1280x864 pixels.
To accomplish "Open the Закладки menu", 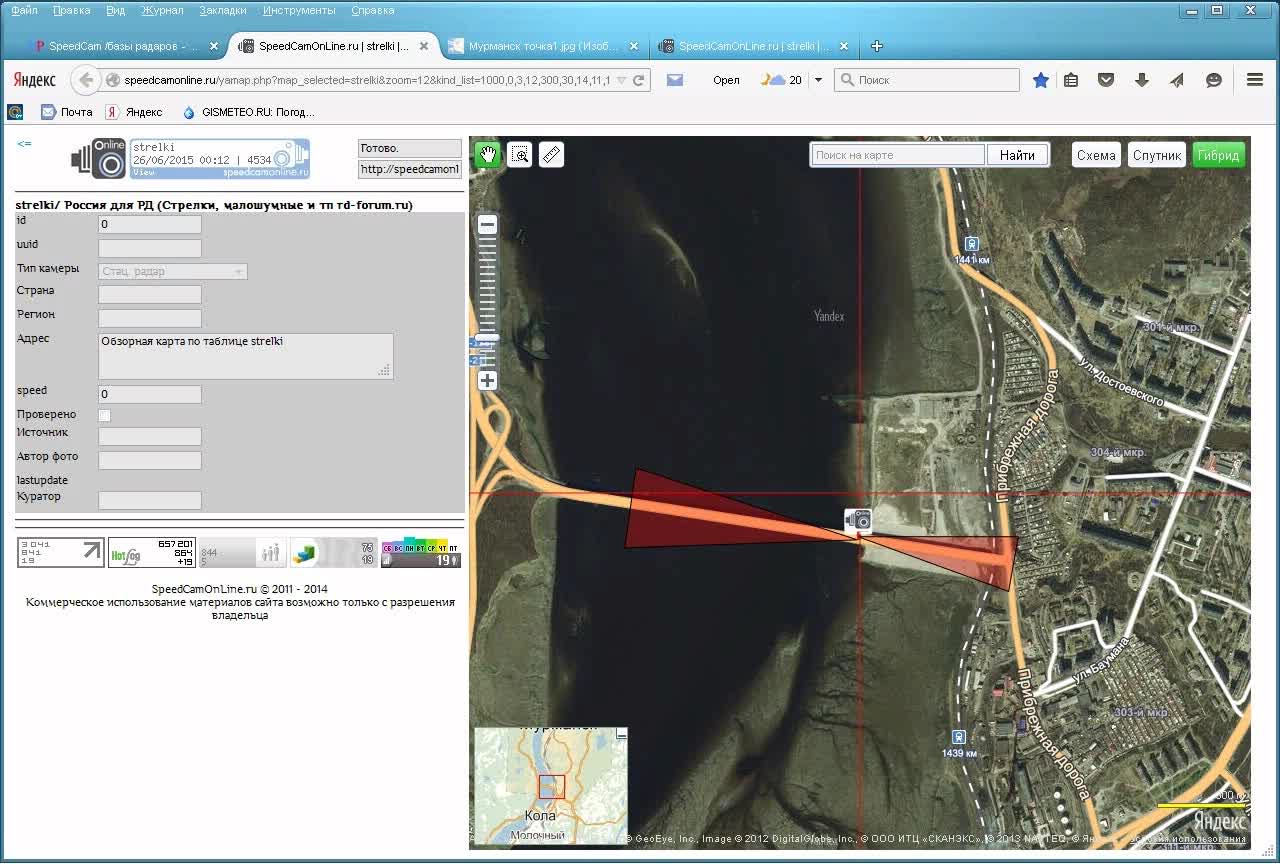I will coord(222,10).
